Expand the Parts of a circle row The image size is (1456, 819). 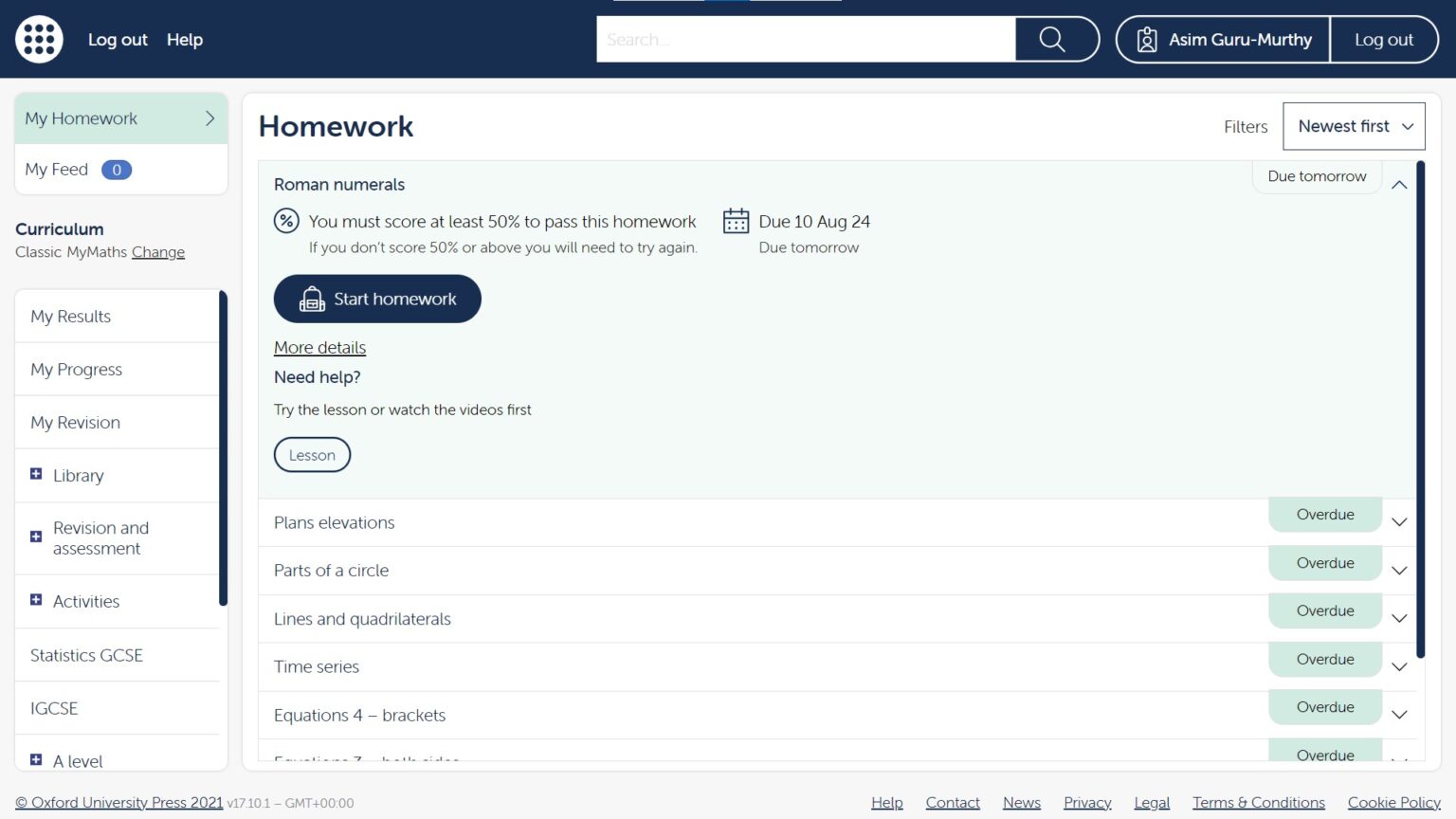pos(1399,571)
